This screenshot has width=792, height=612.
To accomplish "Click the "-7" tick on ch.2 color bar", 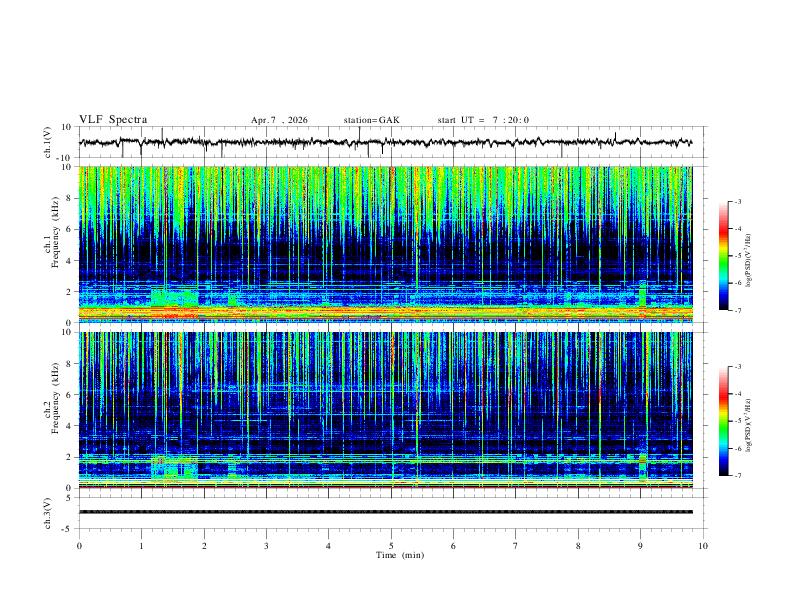I will pyautogui.click(x=738, y=476).
